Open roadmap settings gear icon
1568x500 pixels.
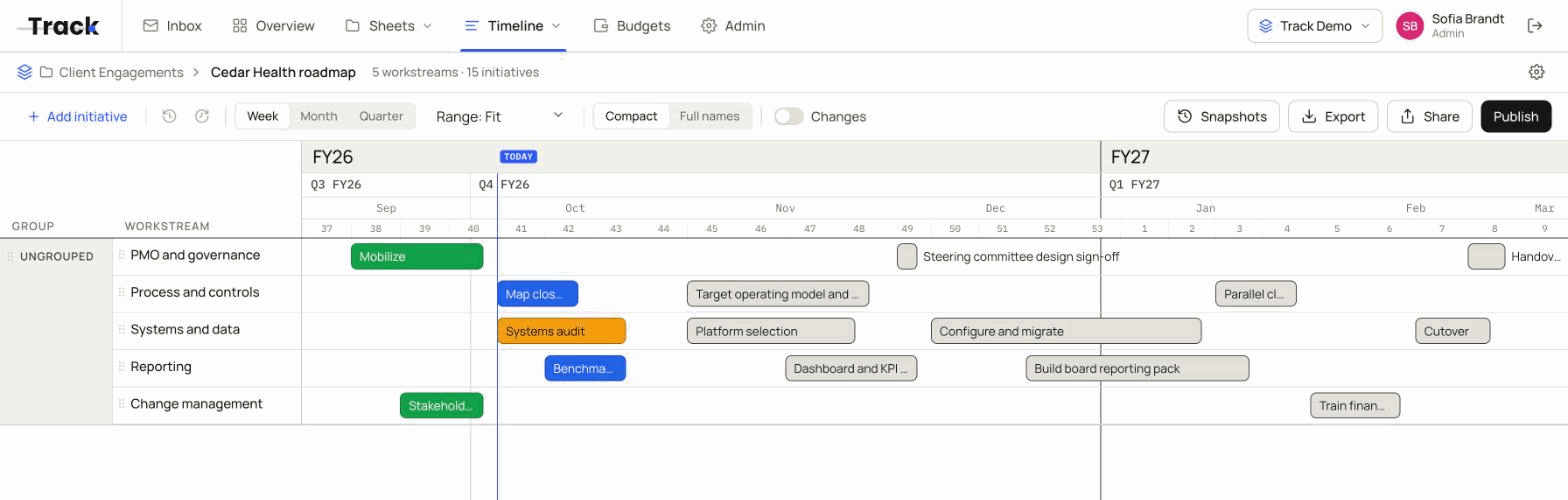1537,72
